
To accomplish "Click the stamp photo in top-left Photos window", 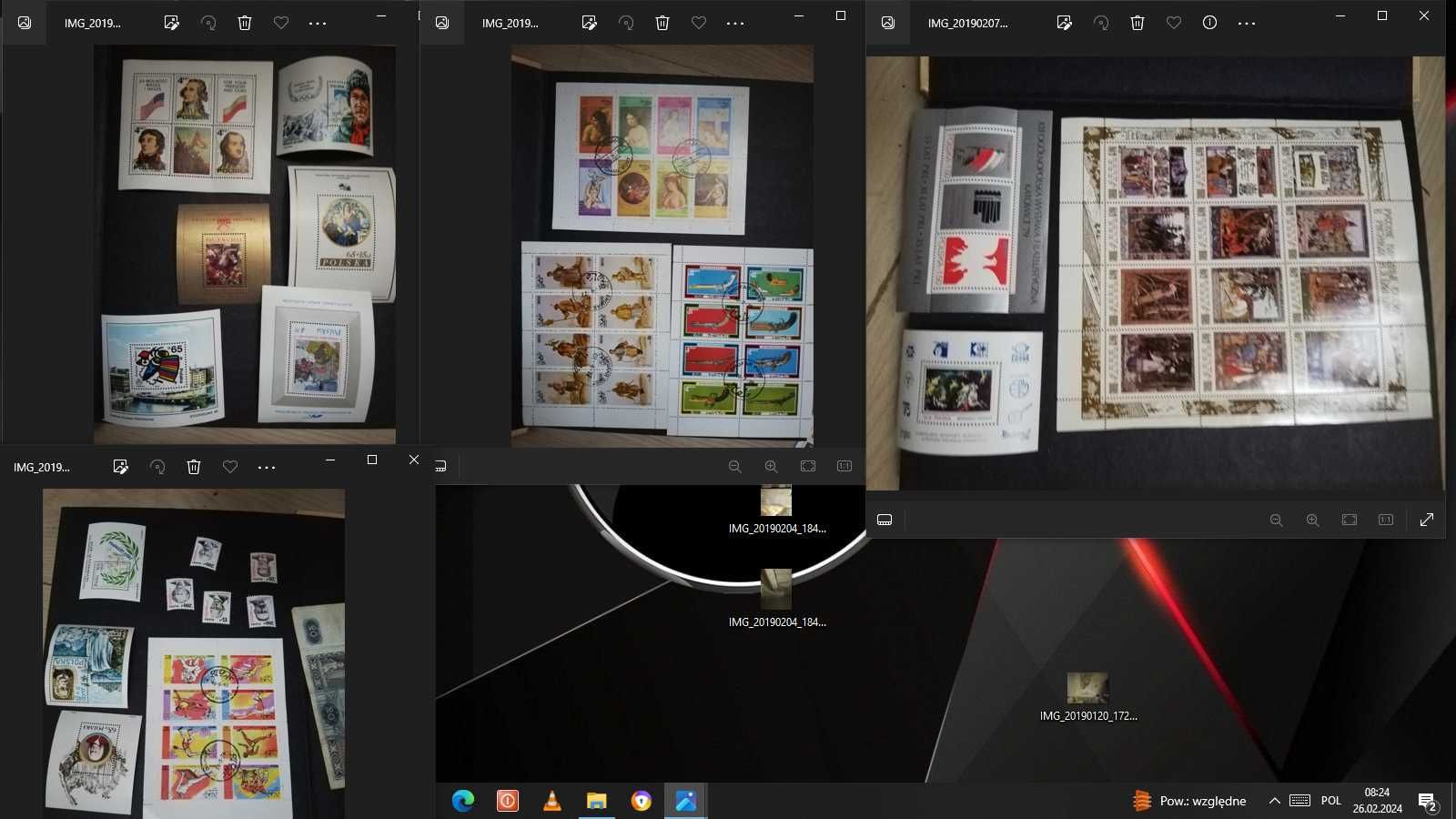I will tap(244, 244).
